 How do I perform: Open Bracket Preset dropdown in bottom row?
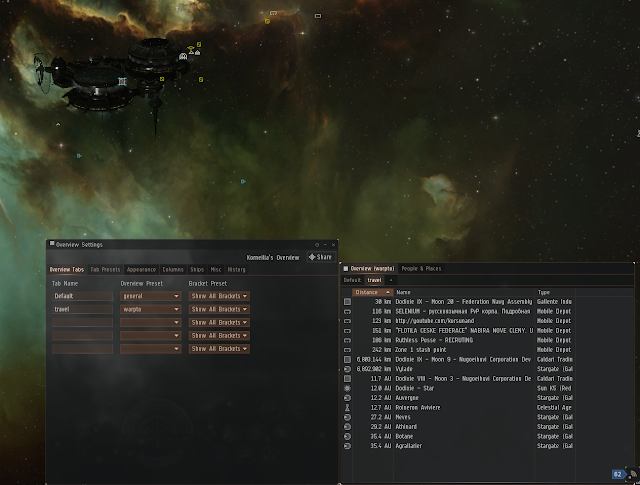[x=219, y=349]
